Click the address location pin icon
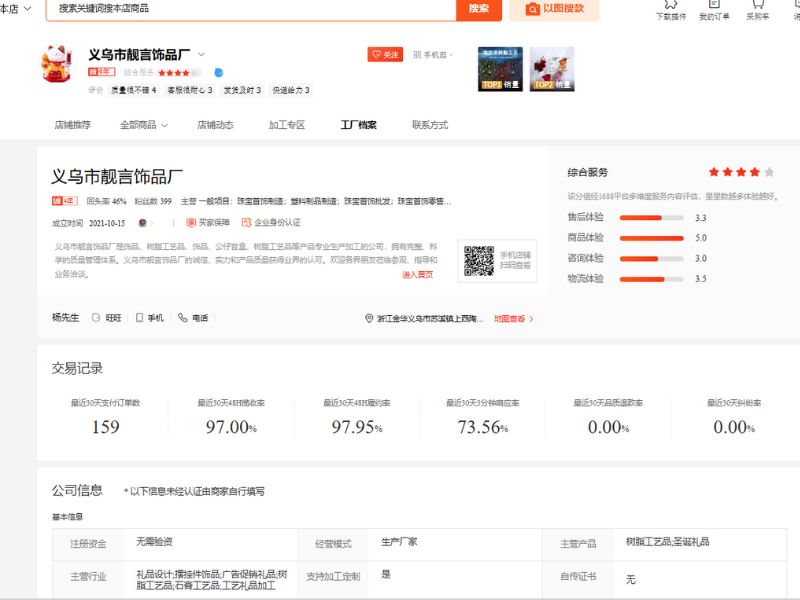The width and height of the screenshot is (800, 600). (x=369, y=318)
